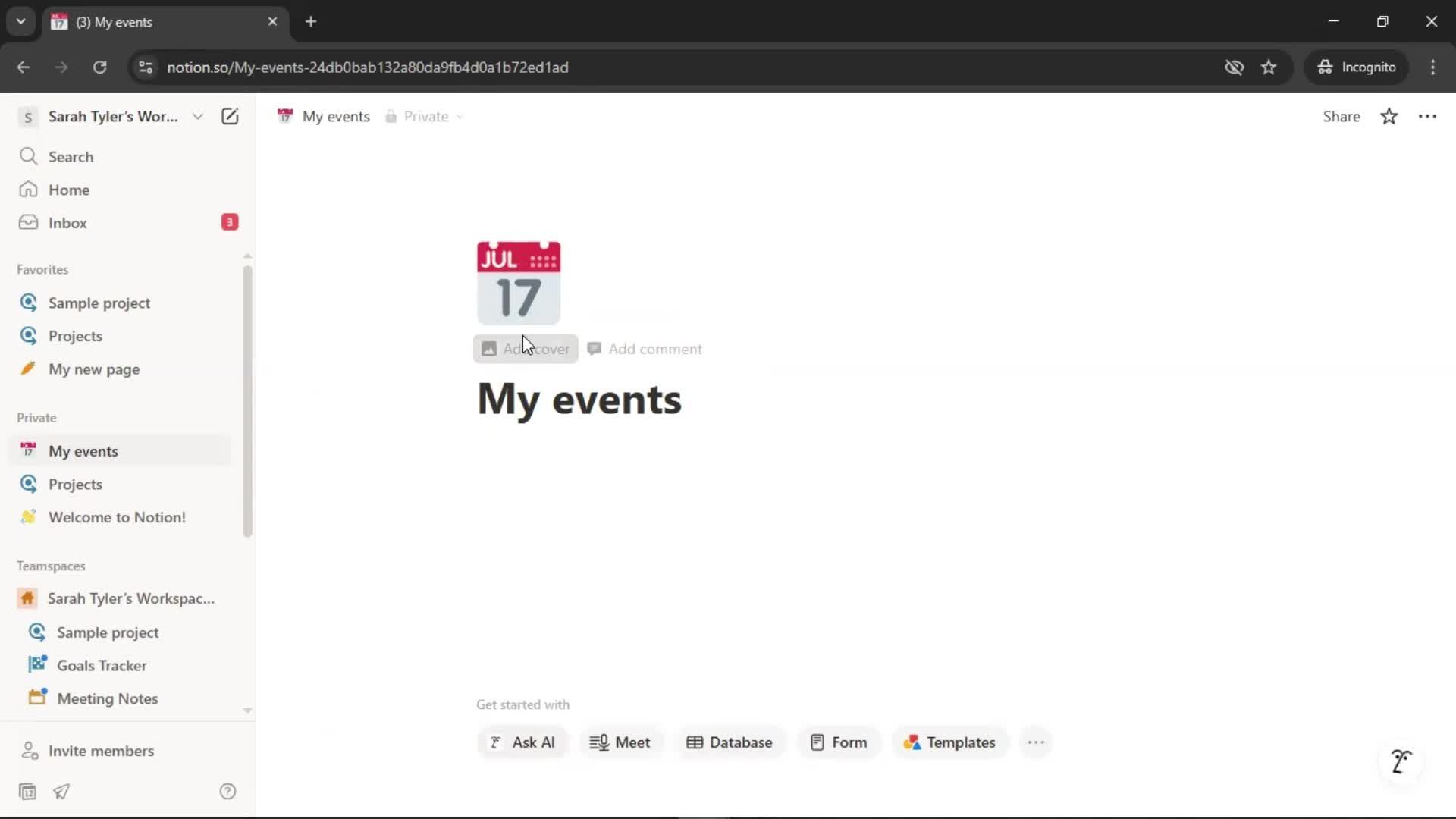Click the red Inbox notification badge
The width and height of the screenshot is (1456, 819).
tap(230, 222)
